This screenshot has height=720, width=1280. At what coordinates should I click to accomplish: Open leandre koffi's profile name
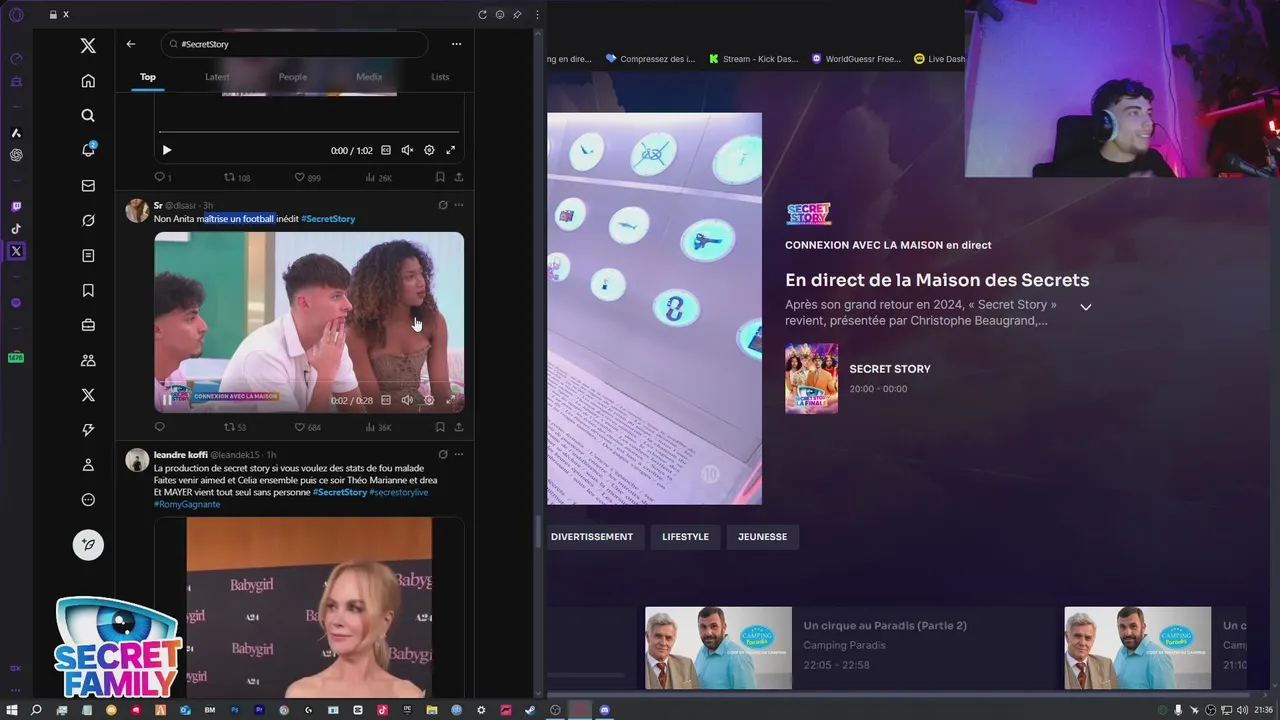click(x=181, y=455)
